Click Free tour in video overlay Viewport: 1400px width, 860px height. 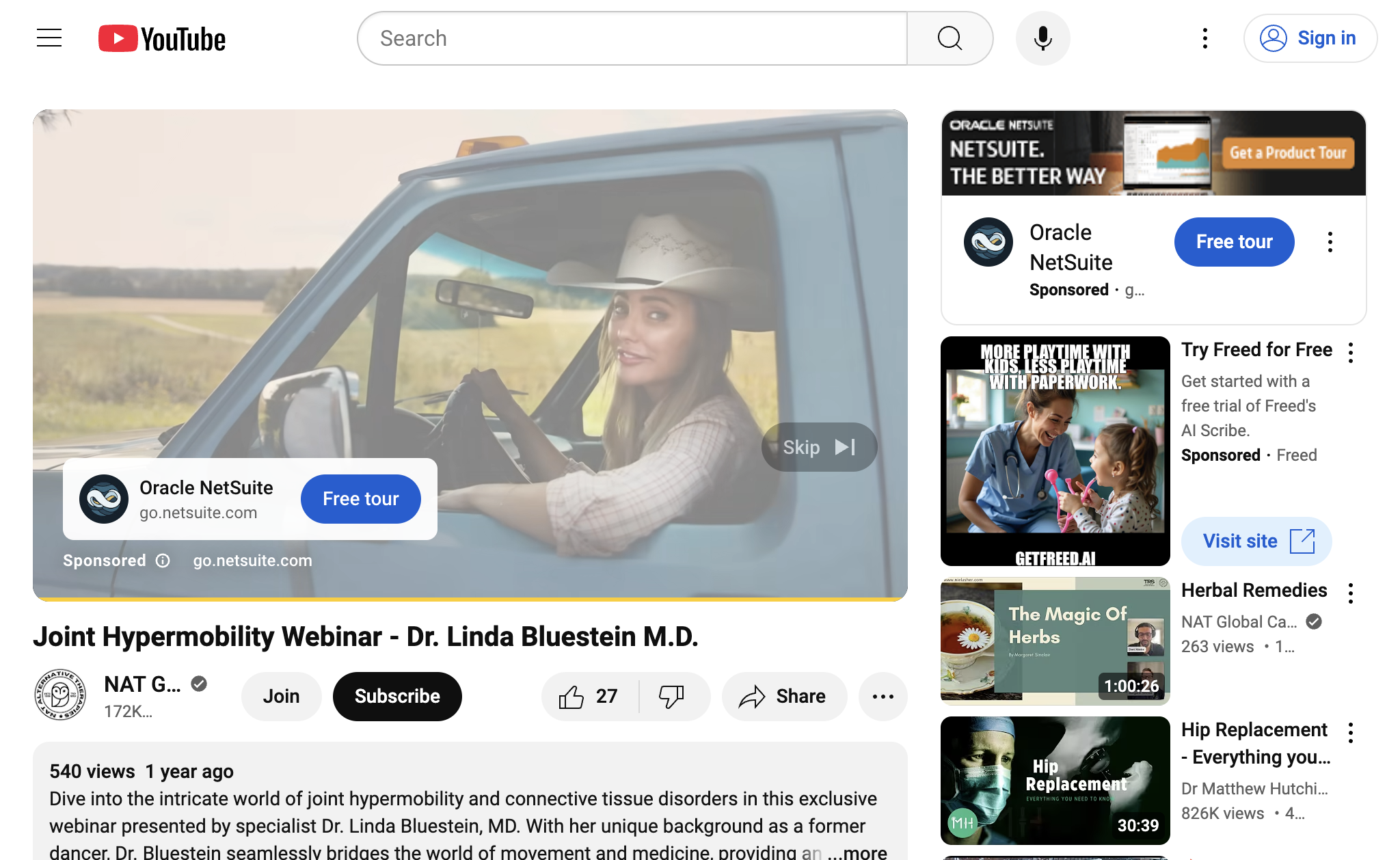[x=360, y=499]
